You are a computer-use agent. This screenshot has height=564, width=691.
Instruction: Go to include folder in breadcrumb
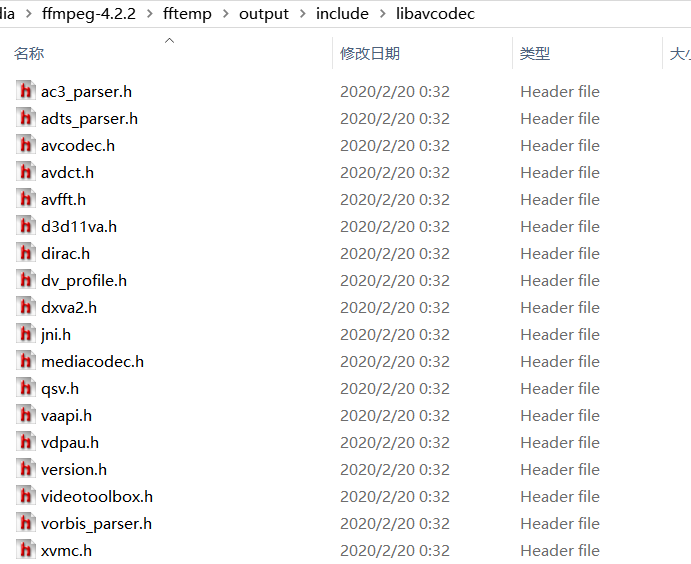342,14
